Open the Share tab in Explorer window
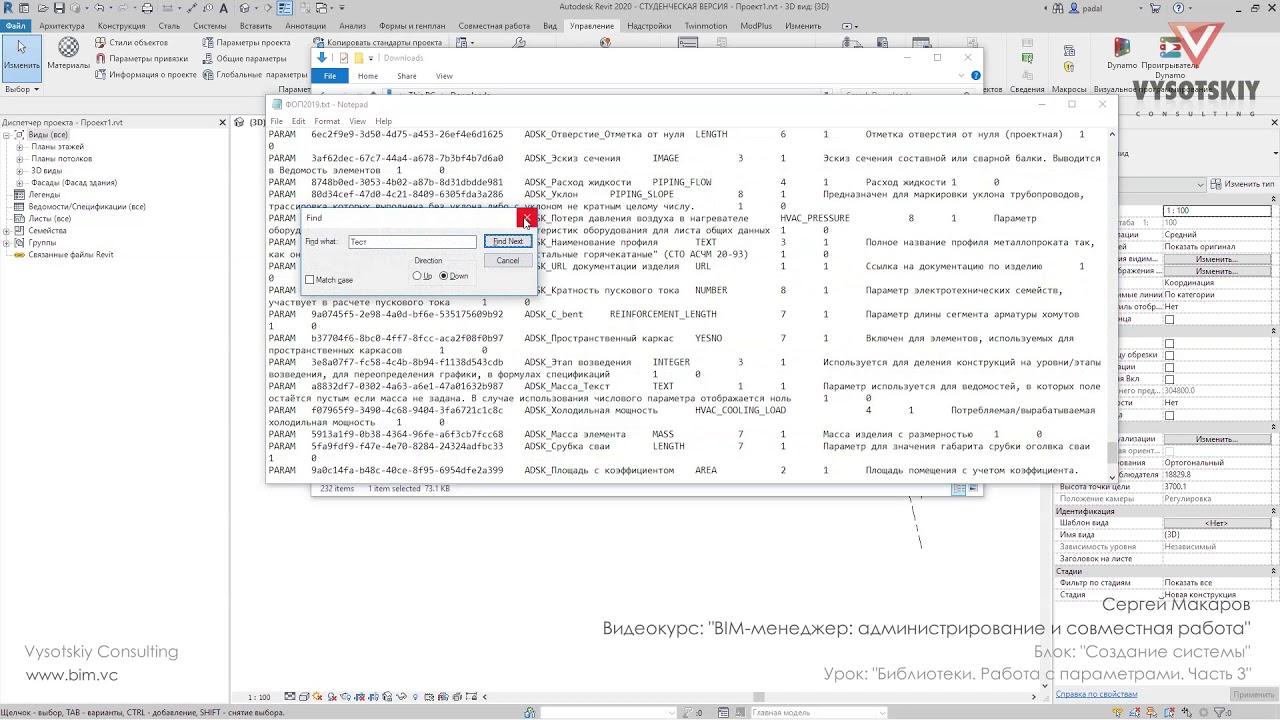1280x720 pixels. [406, 76]
